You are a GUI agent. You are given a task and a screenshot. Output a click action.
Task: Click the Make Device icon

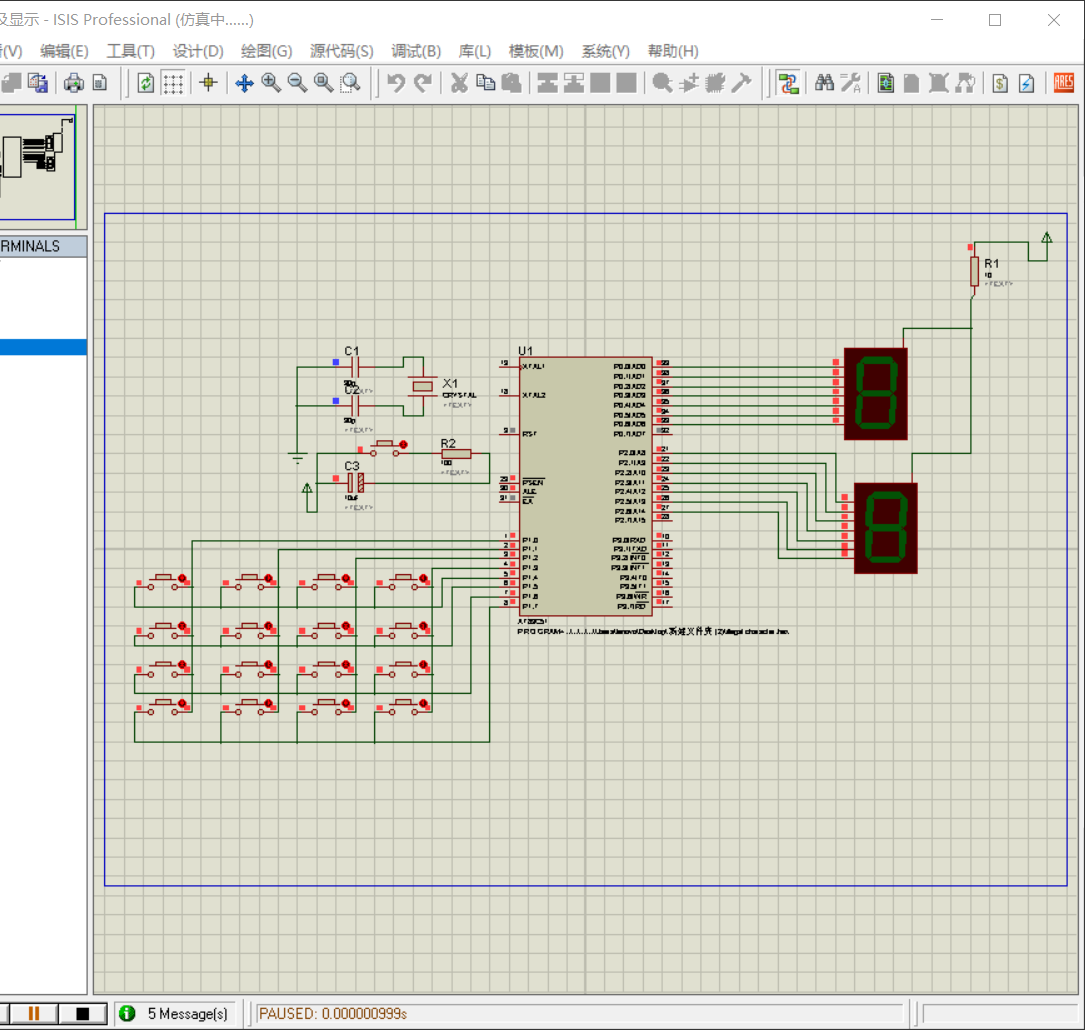689,83
